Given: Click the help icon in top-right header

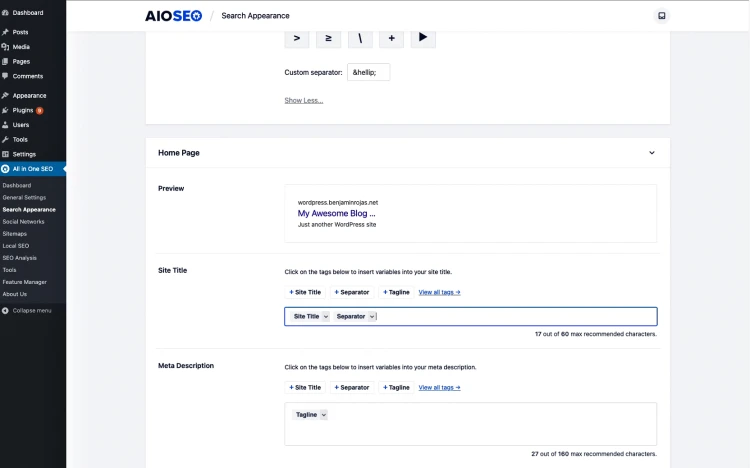Looking at the screenshot, I should (662, 16).
